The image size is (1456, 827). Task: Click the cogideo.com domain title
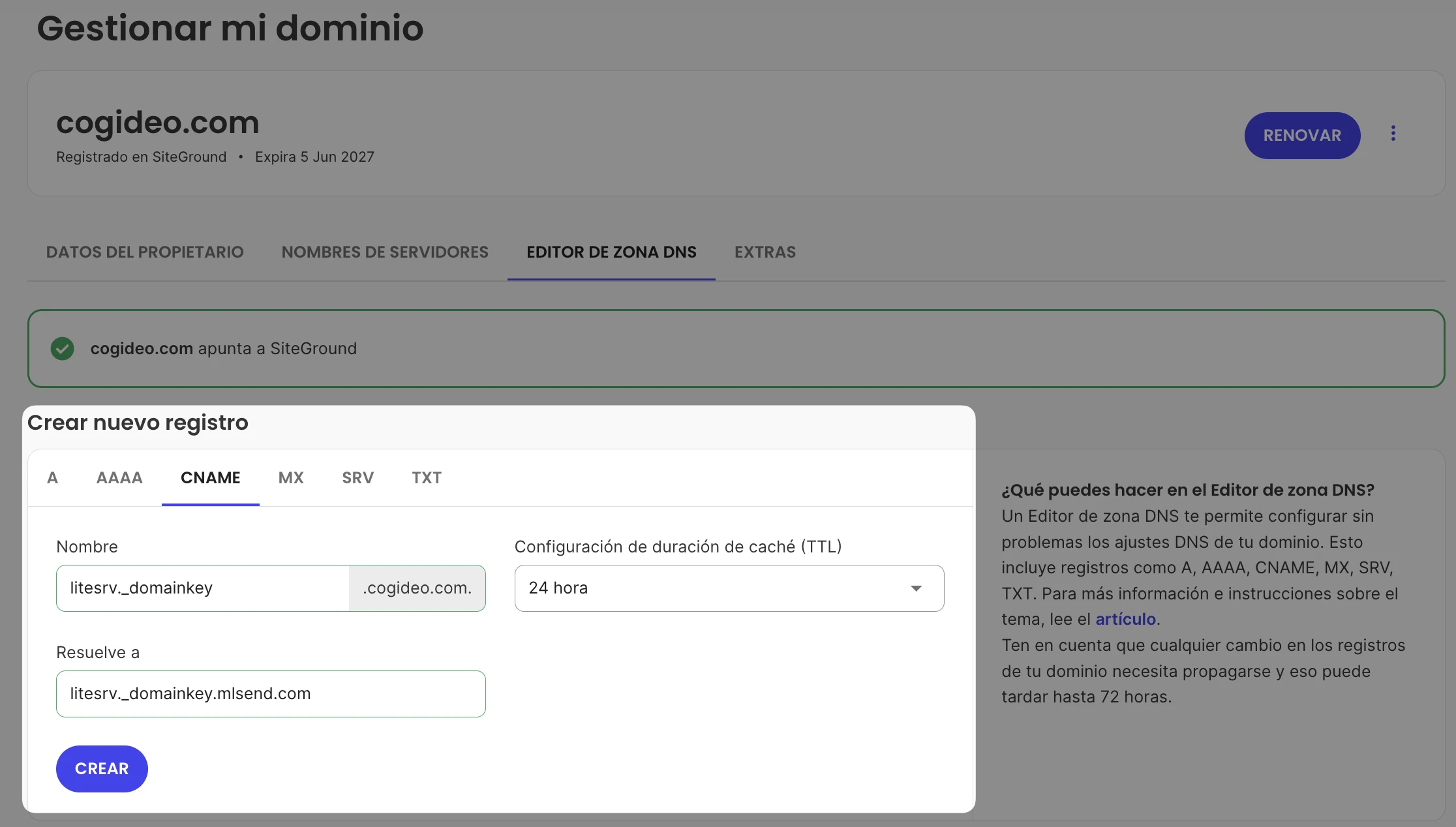(x=158, y=122)
